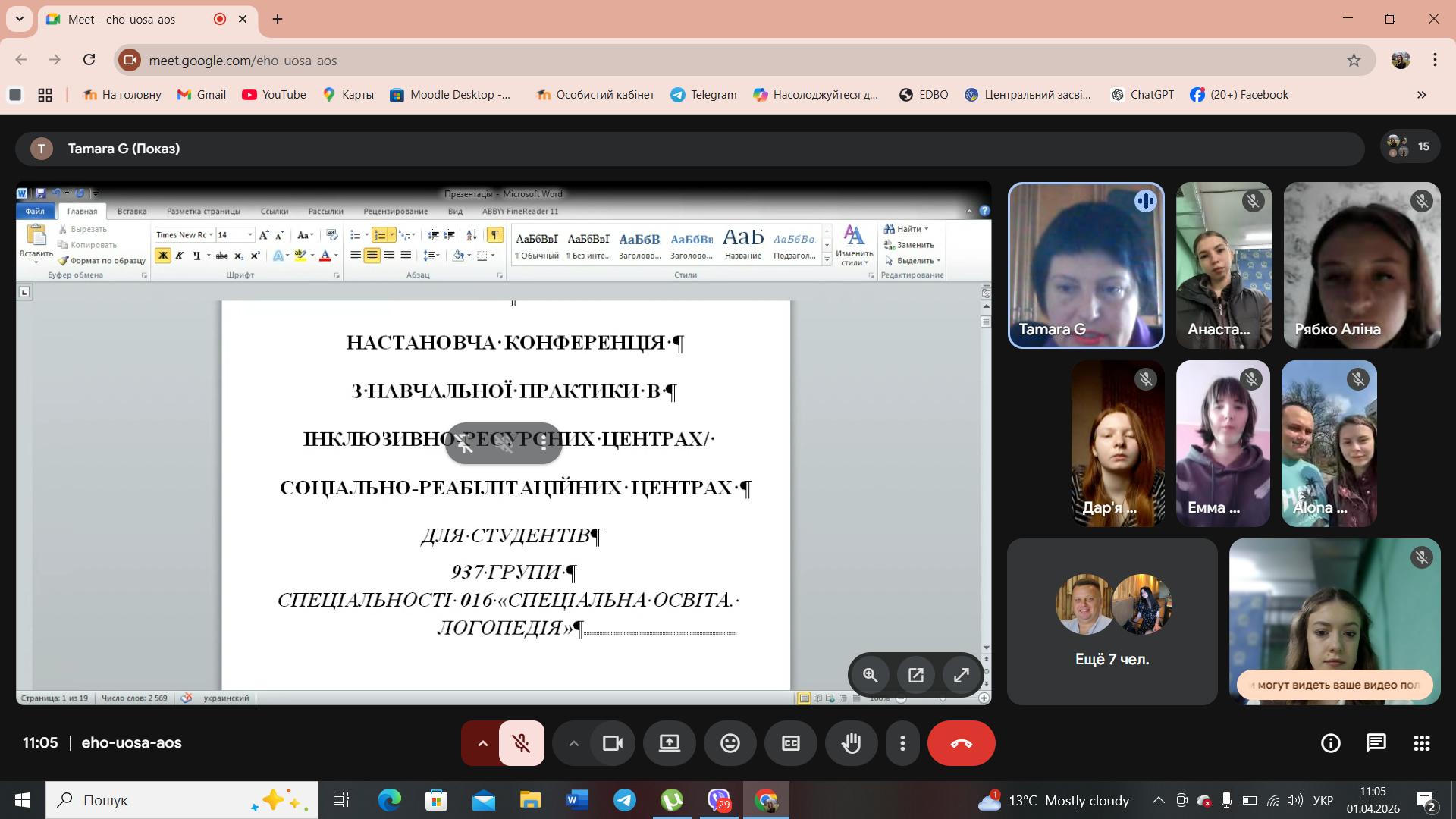Click the present screen icon
This screenshot has width=1456, height=819.
(x=669, y=743)
